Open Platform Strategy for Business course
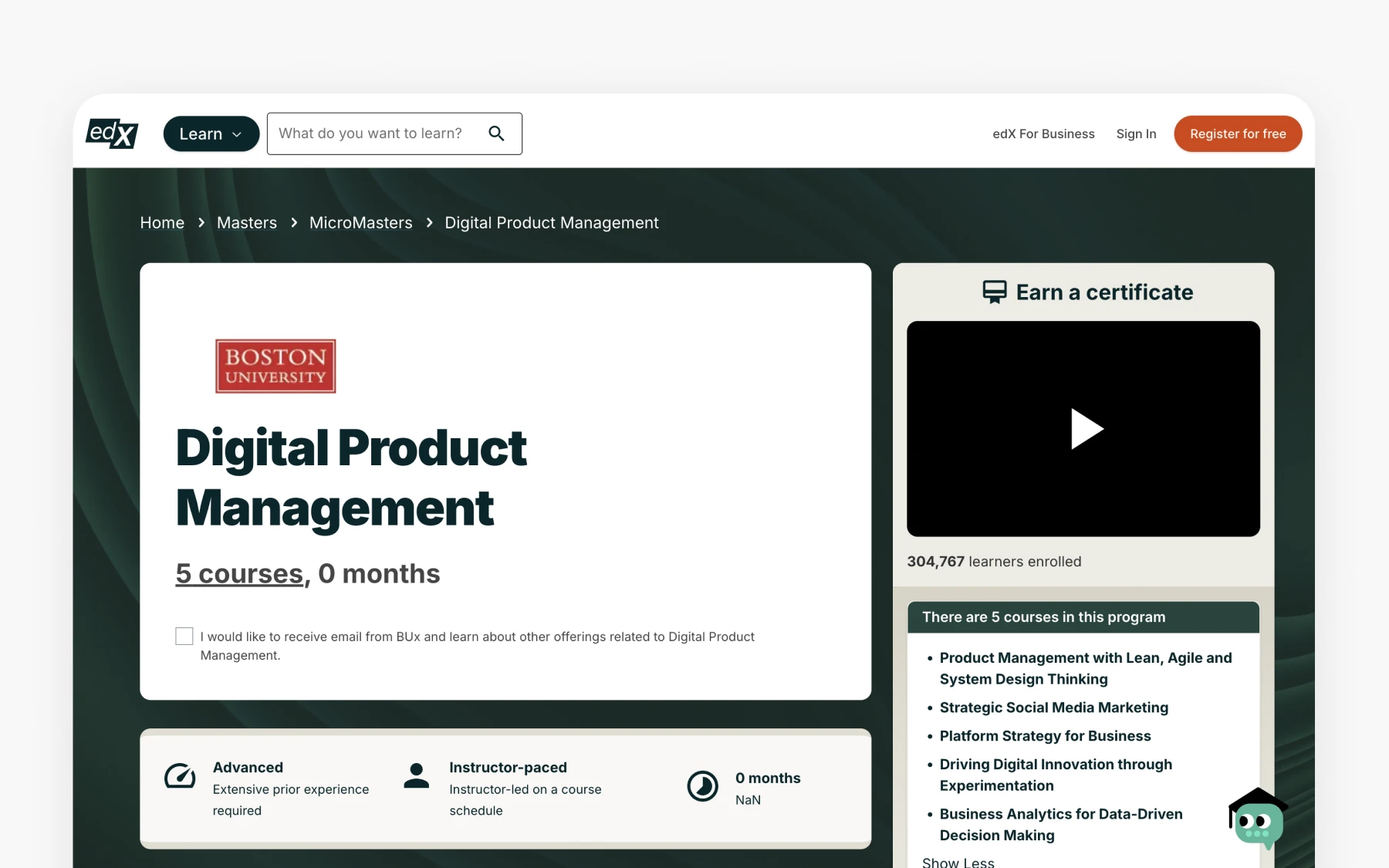Viewport: 1389px width, 868px height. [x=1045, y=736]
